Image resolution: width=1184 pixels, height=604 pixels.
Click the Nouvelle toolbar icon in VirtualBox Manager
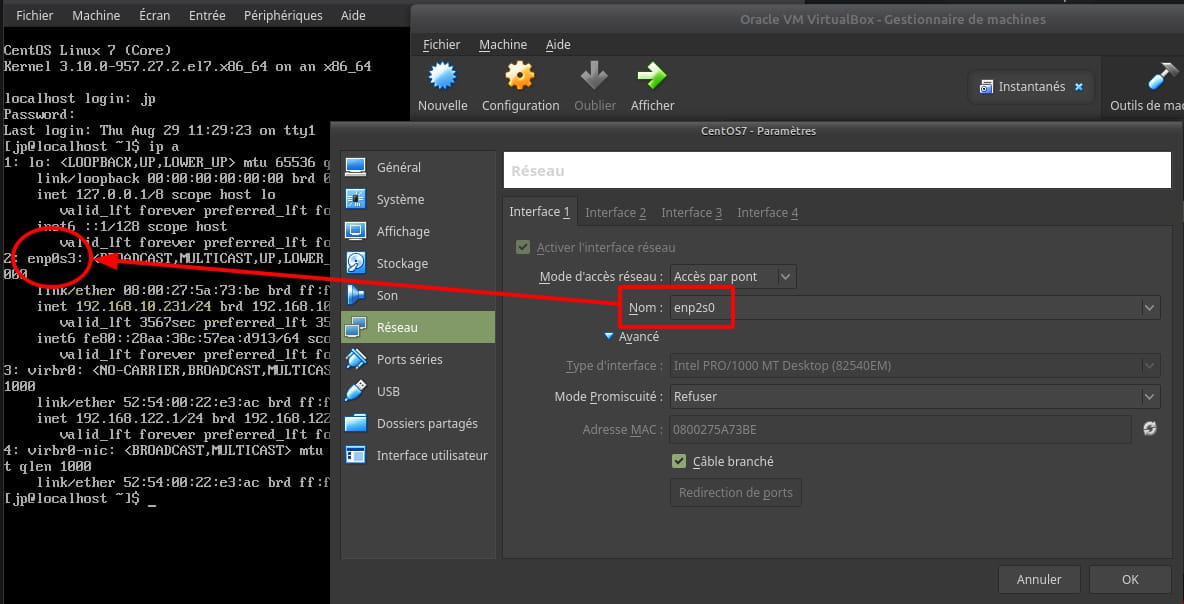[x=442, y=77]
